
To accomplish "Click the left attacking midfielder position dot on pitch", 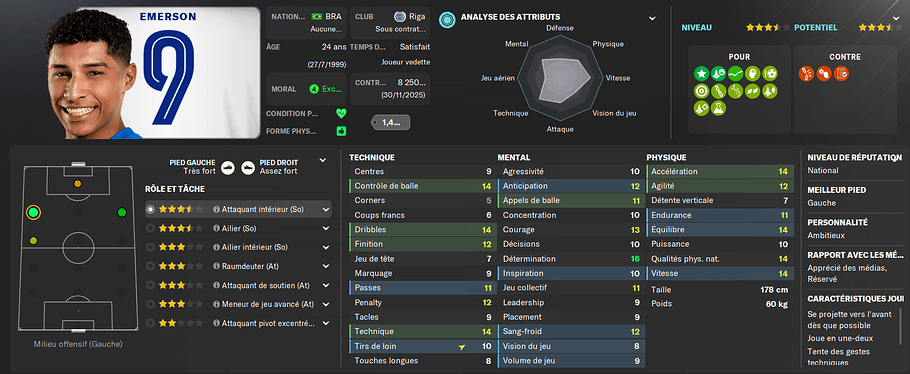I will [33, 213].
